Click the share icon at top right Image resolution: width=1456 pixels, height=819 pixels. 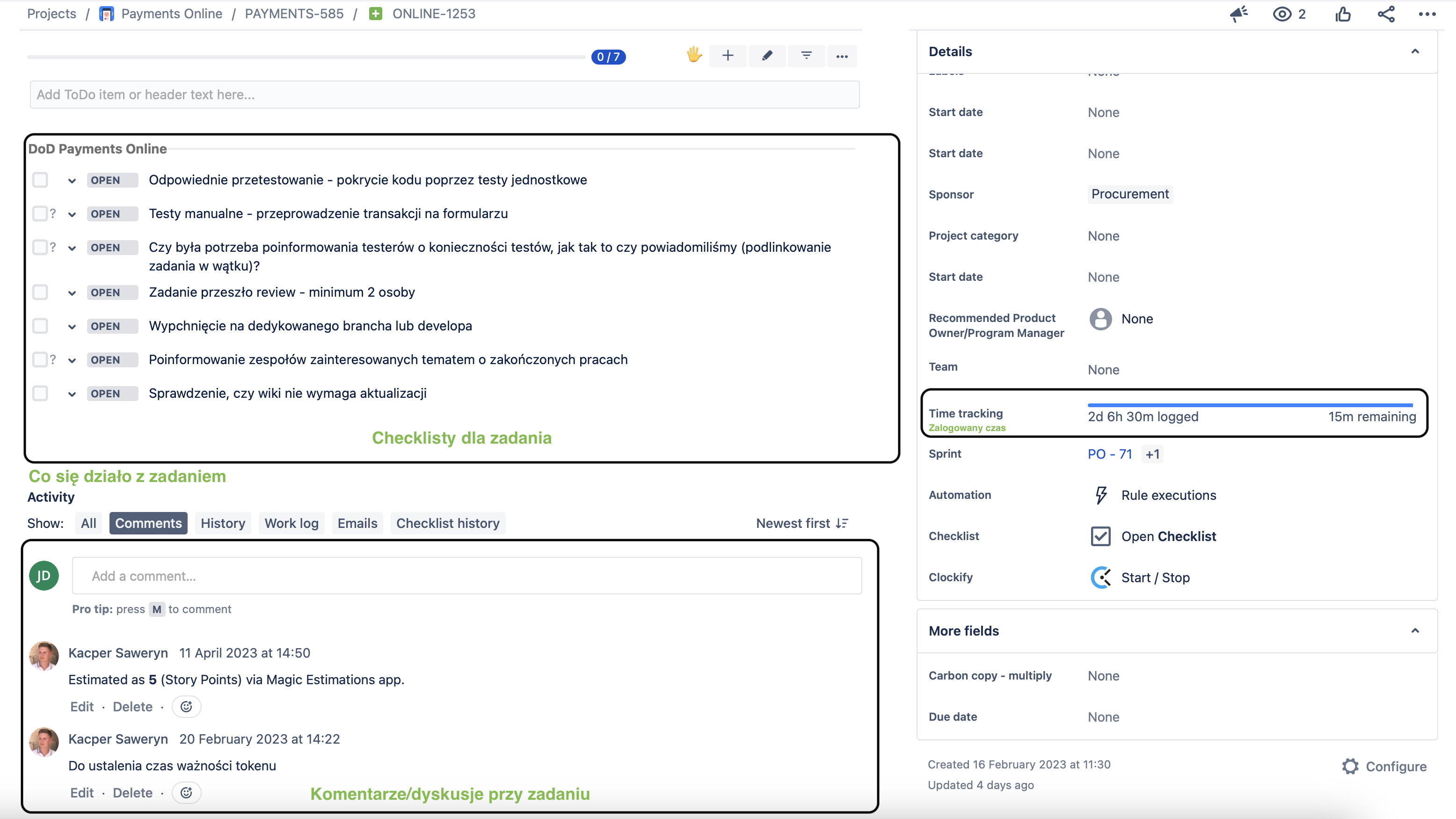(1385, 14)
